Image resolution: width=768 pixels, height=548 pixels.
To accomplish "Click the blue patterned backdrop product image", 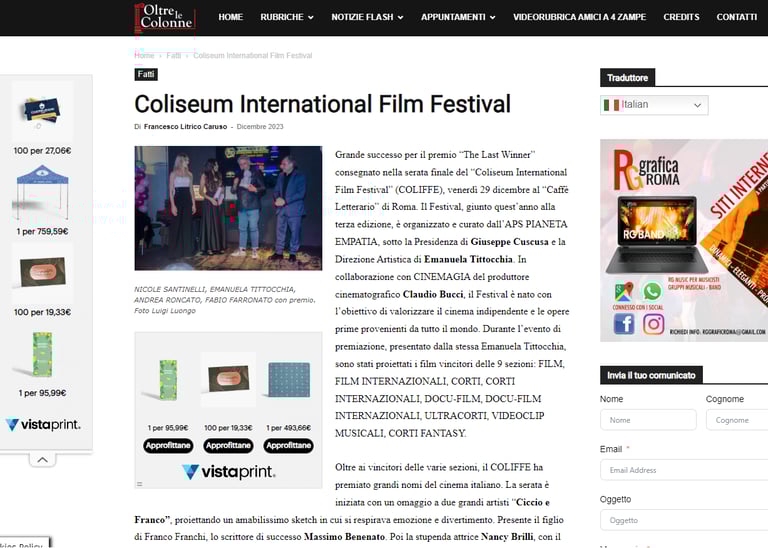I will pyautogui.click(x=289, y=380).
